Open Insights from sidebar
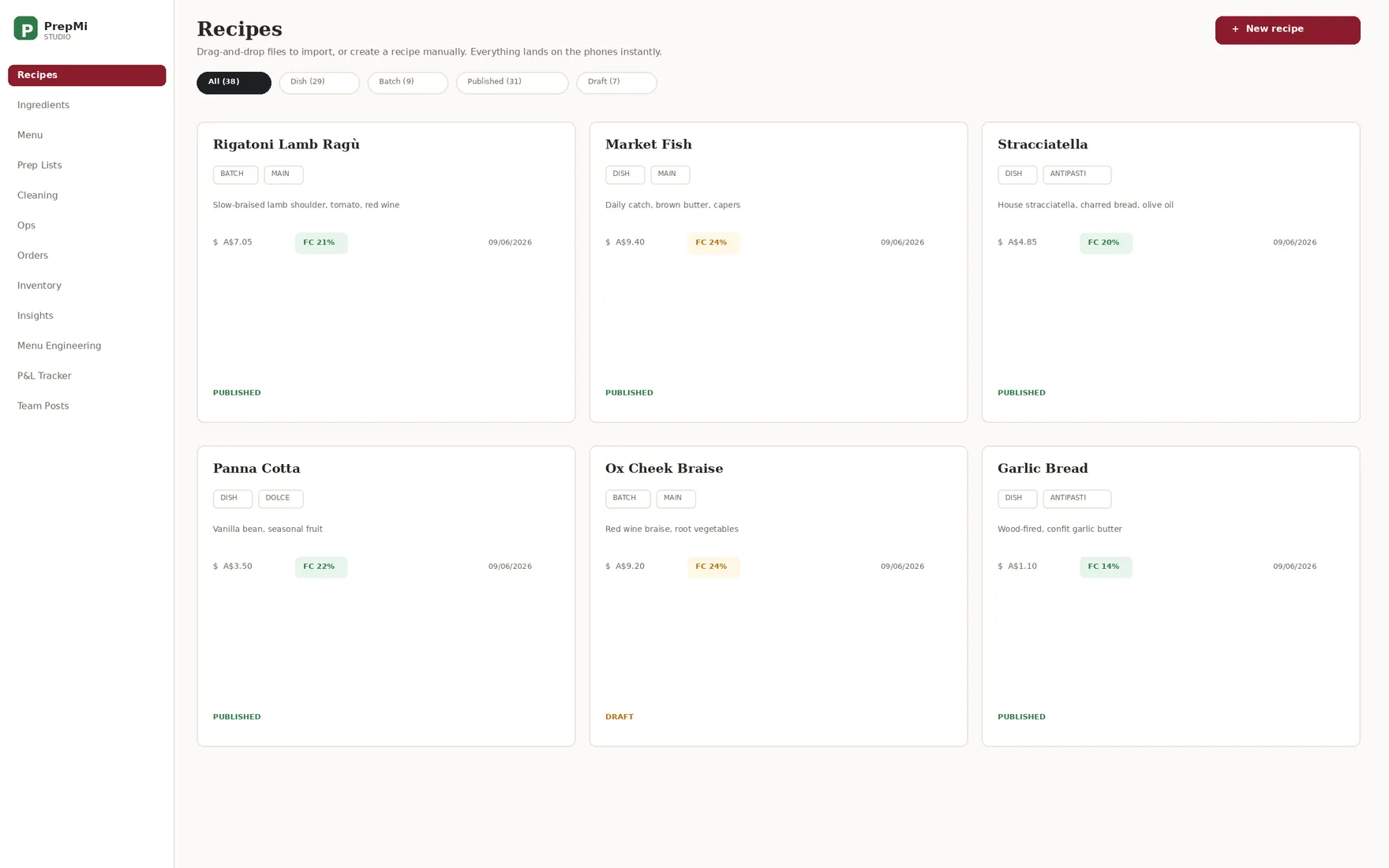Image resolution: width=1389 pixels, height=868 pixels. click(87, 315)
